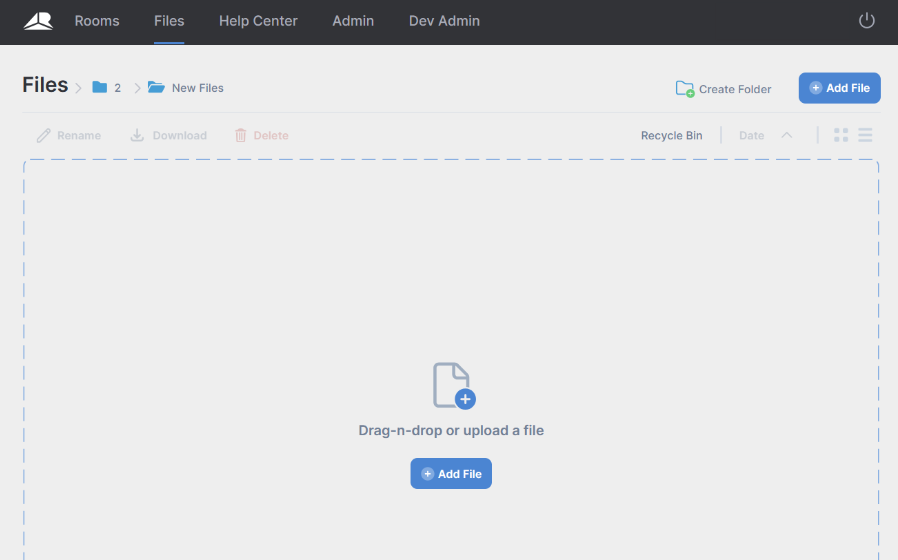Switch to grid view layout
Image resolution: width=898 pixels, height=560 pixels.
[841, 135]
